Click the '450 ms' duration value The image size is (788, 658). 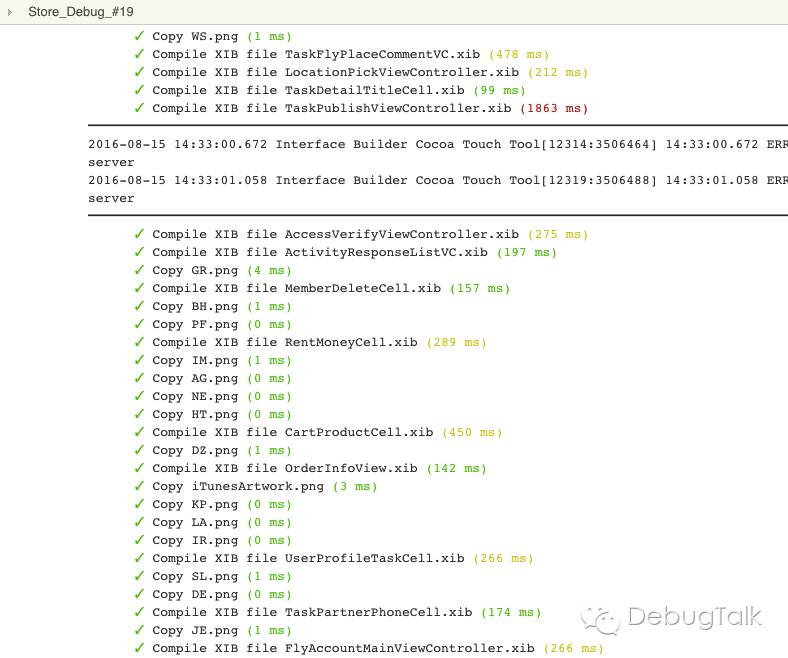tap(472, 432)
